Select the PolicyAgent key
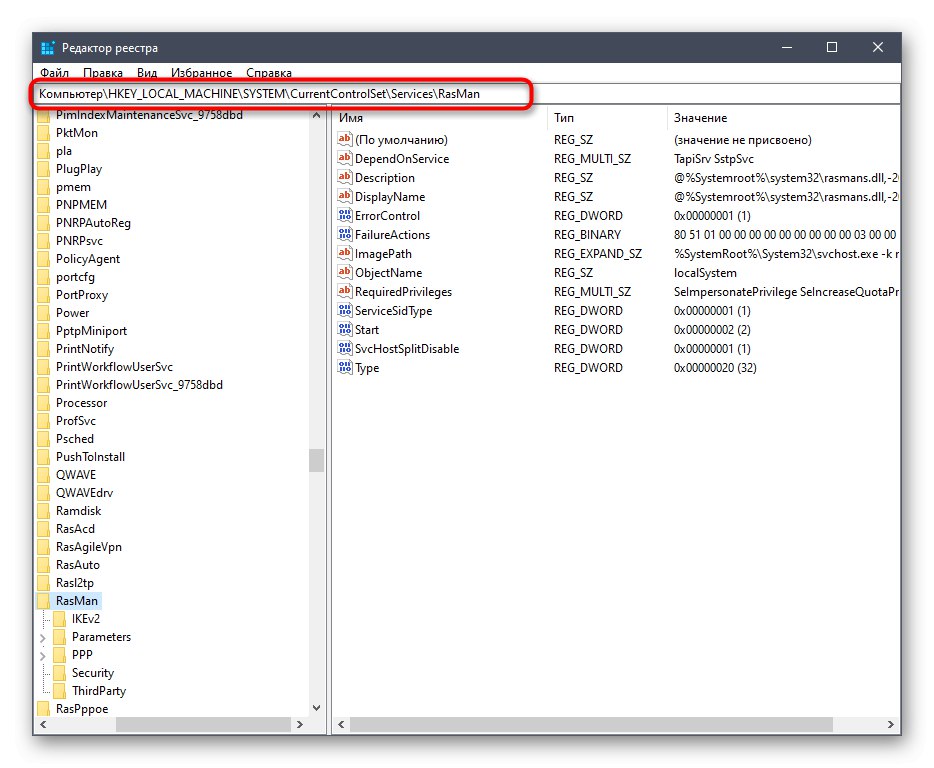The image size is (934, 768). tap(88, 259)
